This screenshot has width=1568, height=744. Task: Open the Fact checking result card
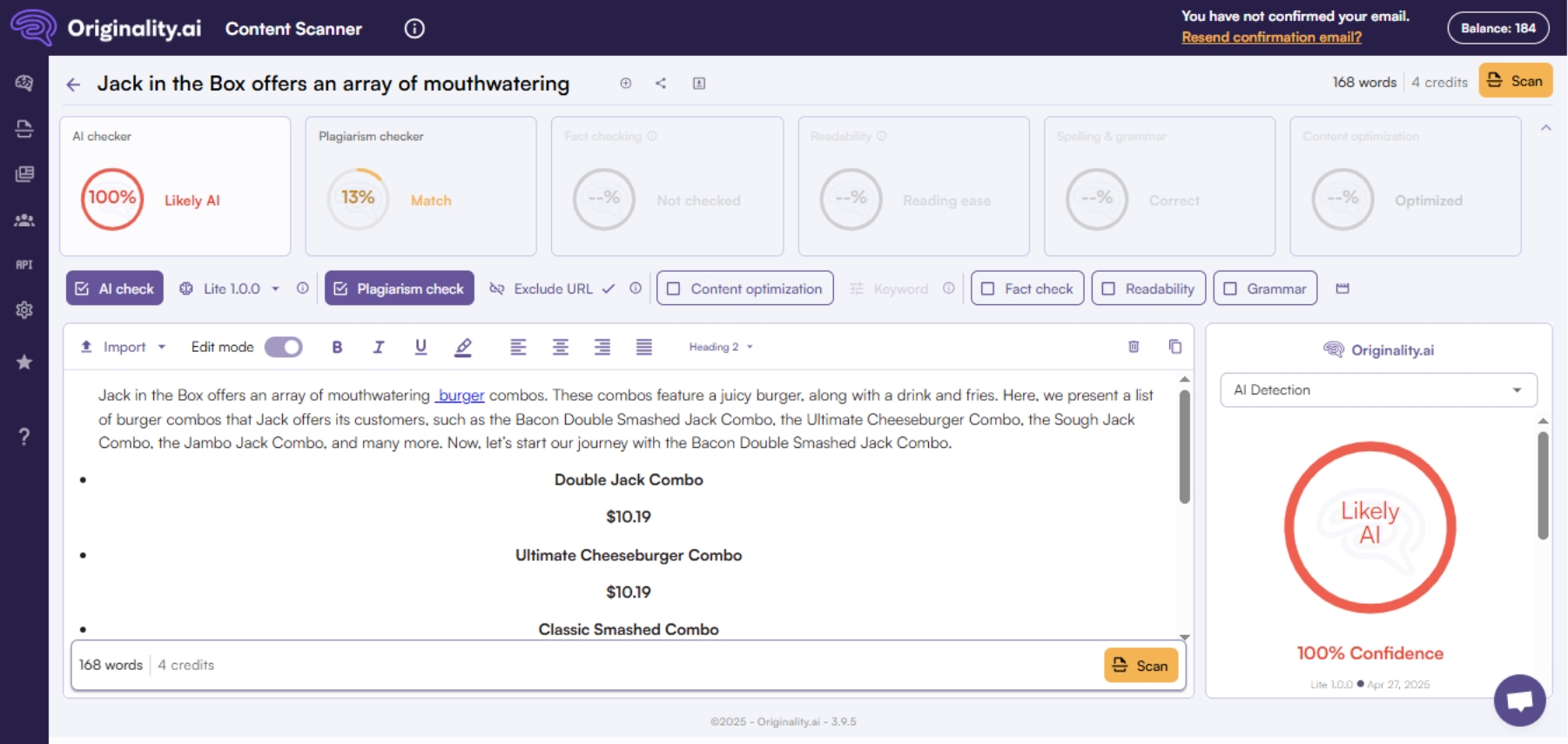pos(667,186)
